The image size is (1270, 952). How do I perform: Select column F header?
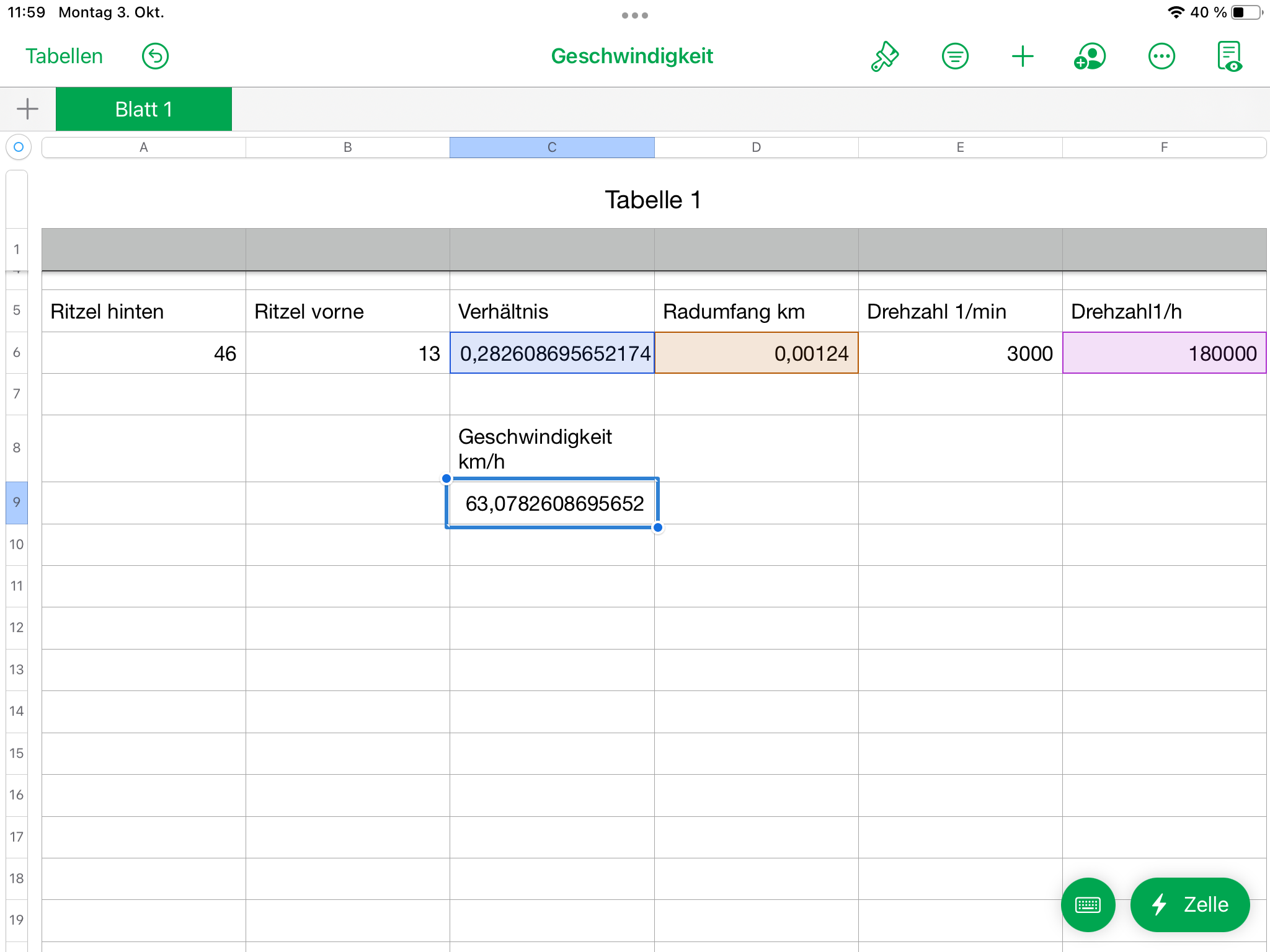point(1164,148)
